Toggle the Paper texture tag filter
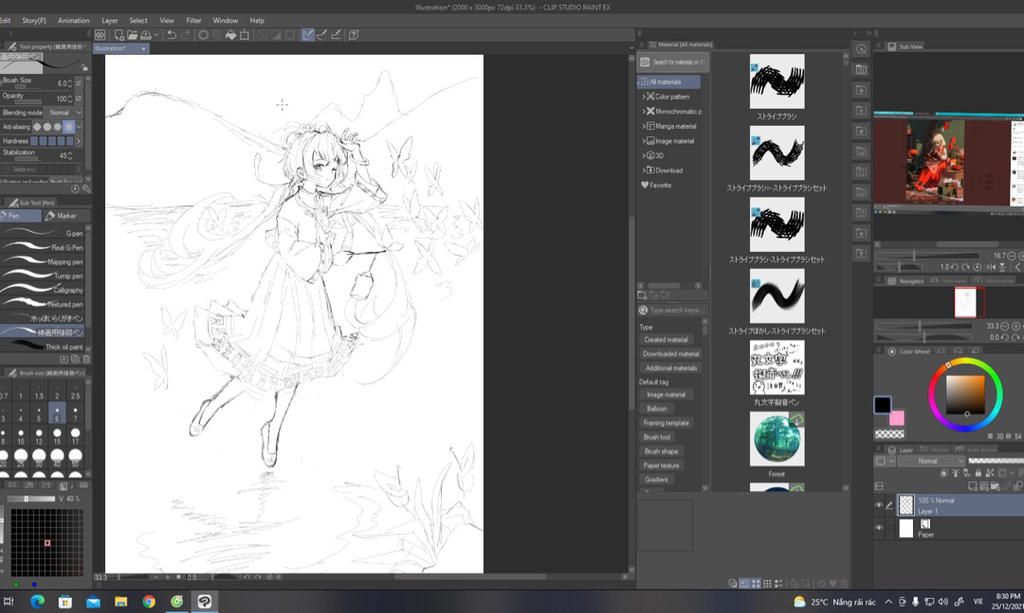1024x613 pixels. coord(662,465)
